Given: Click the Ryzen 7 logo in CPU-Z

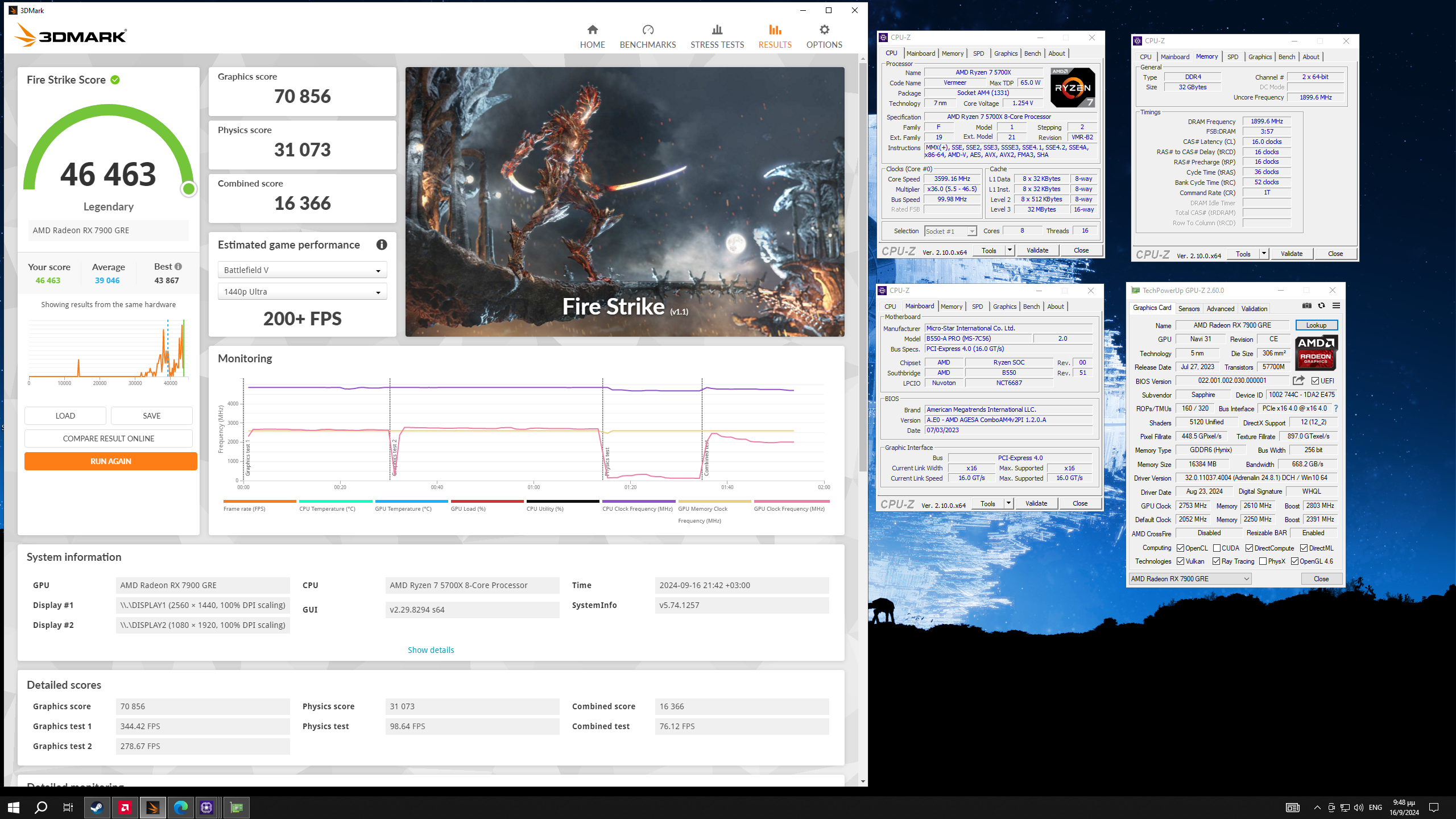Looking at the screenshot, I should [x=1073, y=88].
